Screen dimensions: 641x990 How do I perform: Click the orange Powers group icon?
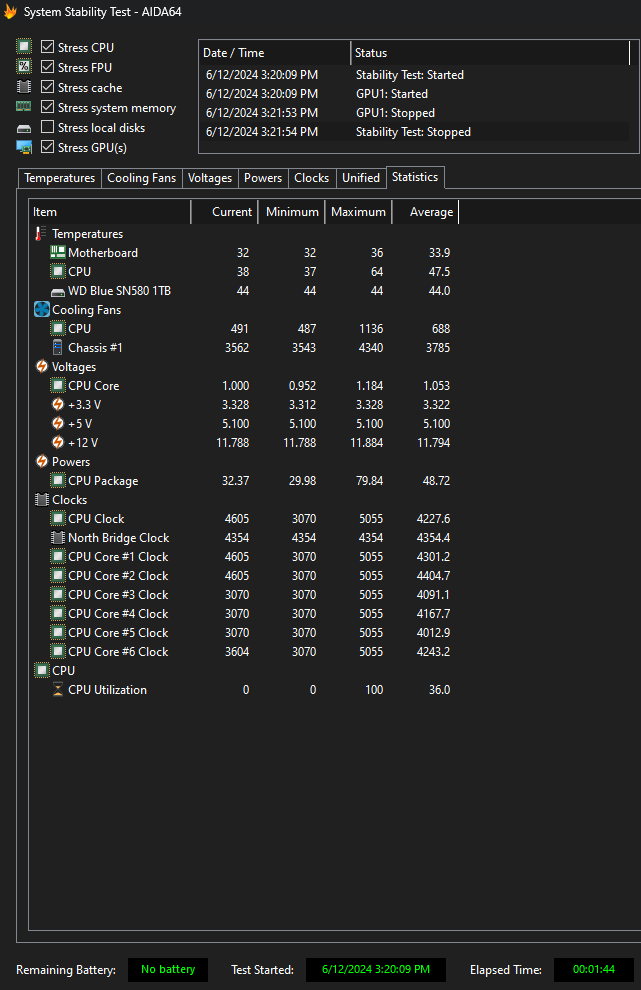(x=41, y=462)
